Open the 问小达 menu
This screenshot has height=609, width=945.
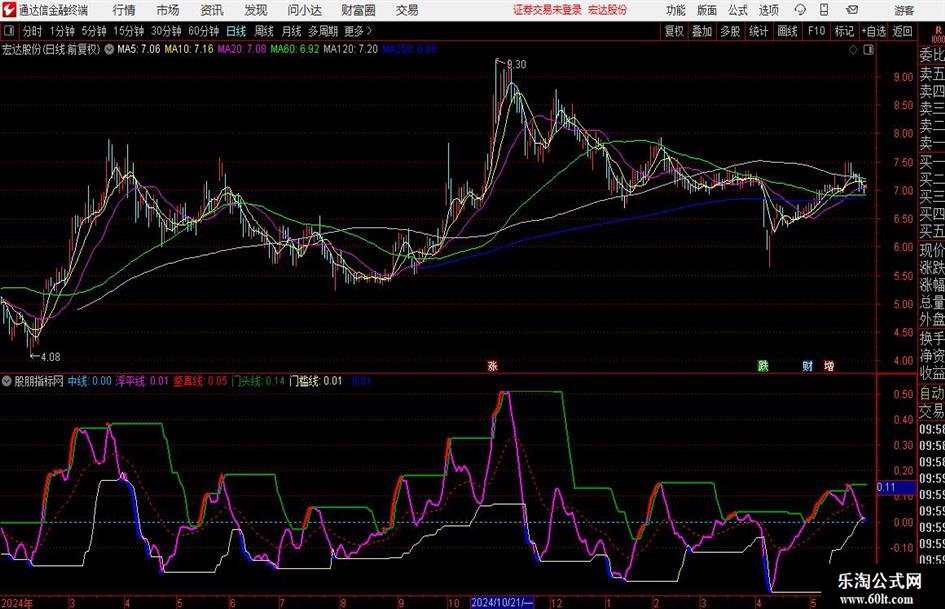304,10
